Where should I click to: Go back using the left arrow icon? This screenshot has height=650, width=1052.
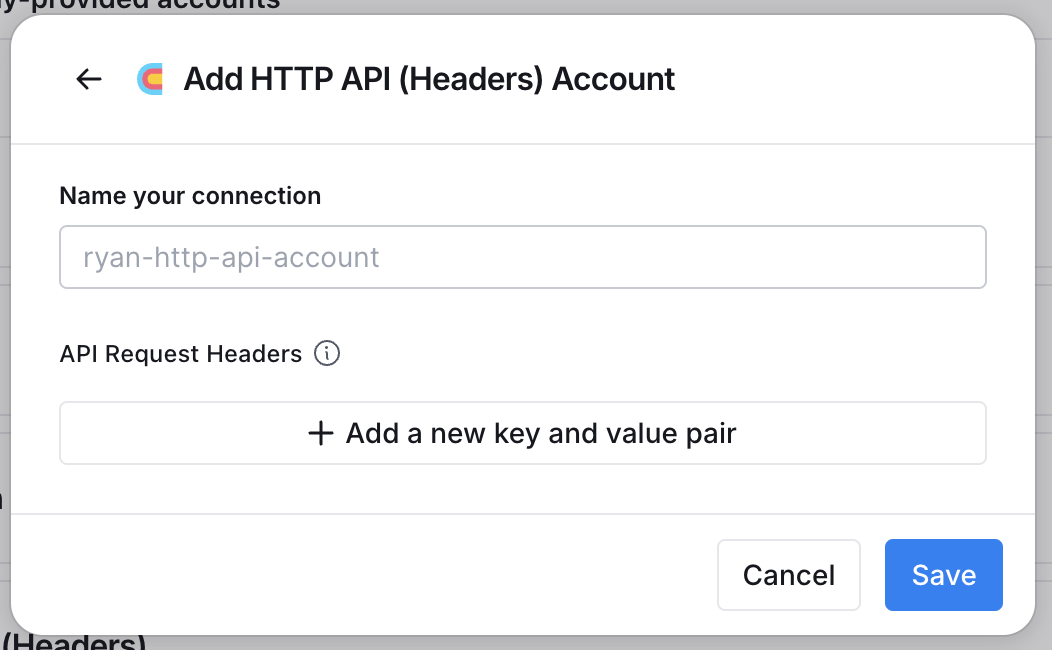(89, 79)
